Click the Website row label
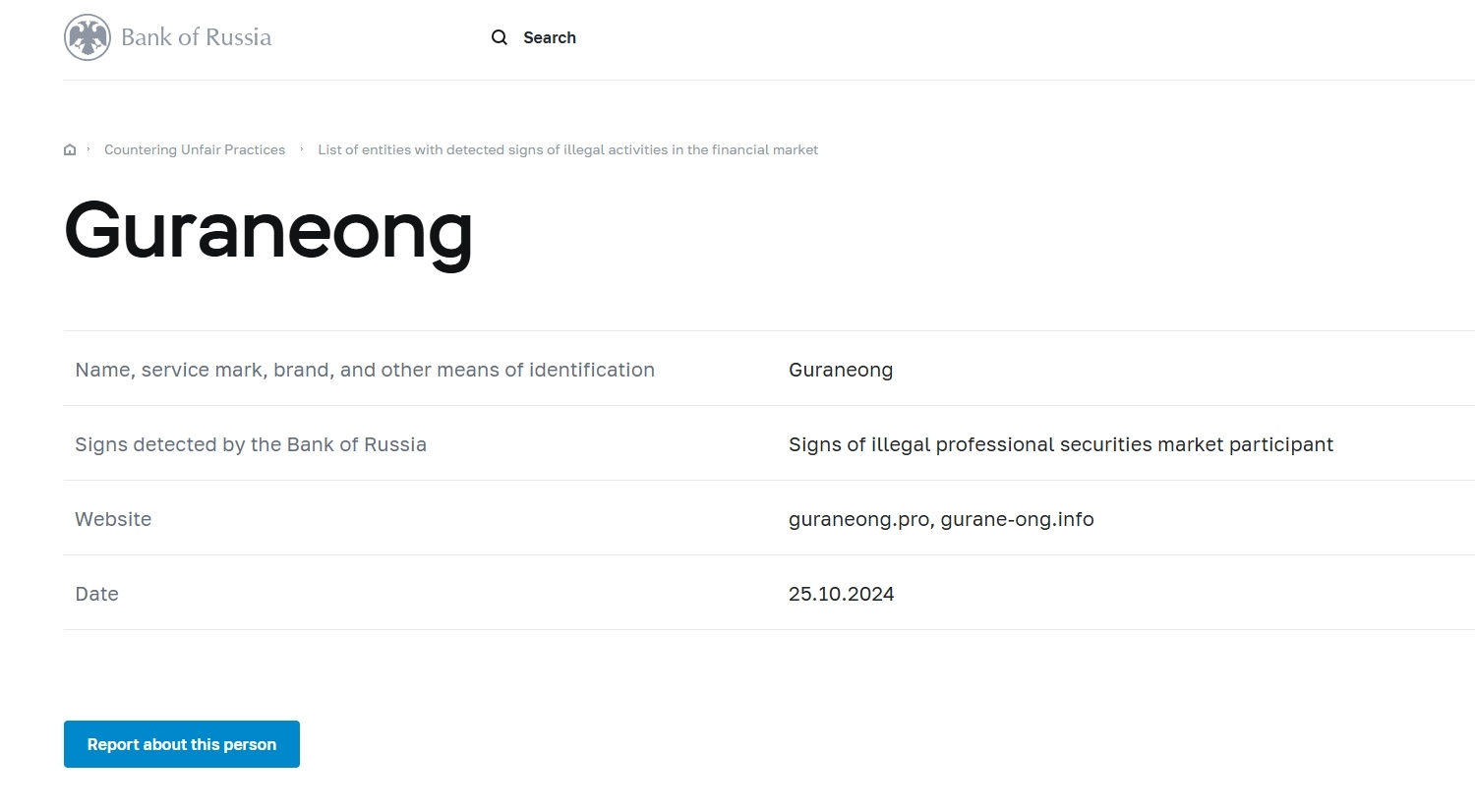This screenshot has height=812, width=1475. 113,519
